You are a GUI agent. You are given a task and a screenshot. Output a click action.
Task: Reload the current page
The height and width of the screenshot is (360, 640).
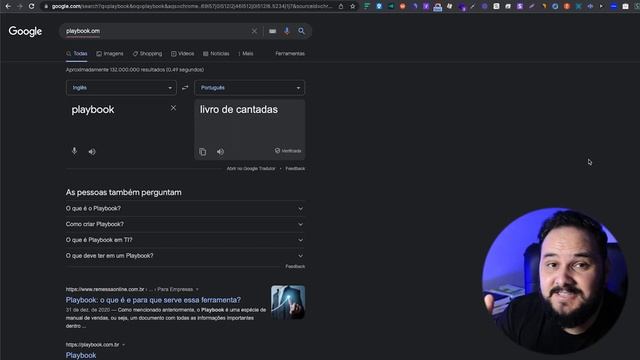click(31, 6)
